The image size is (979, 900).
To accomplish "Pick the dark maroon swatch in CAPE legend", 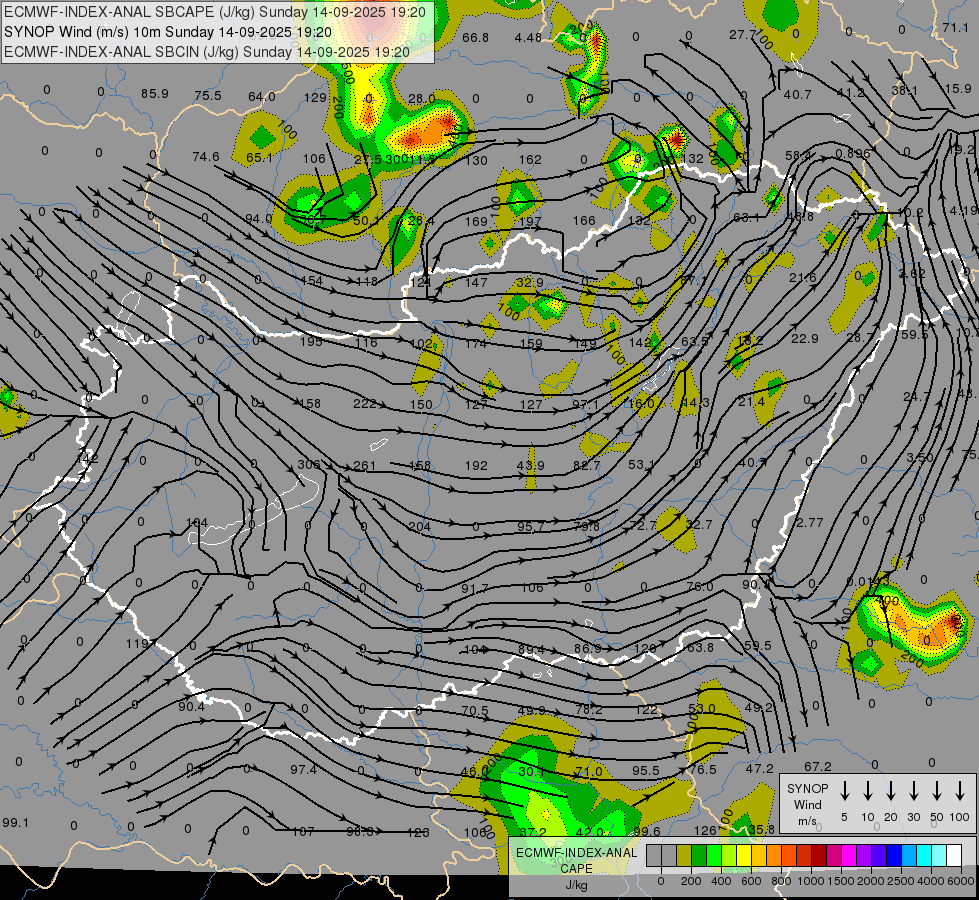I will pyautogui.click(x=819, y=855).
